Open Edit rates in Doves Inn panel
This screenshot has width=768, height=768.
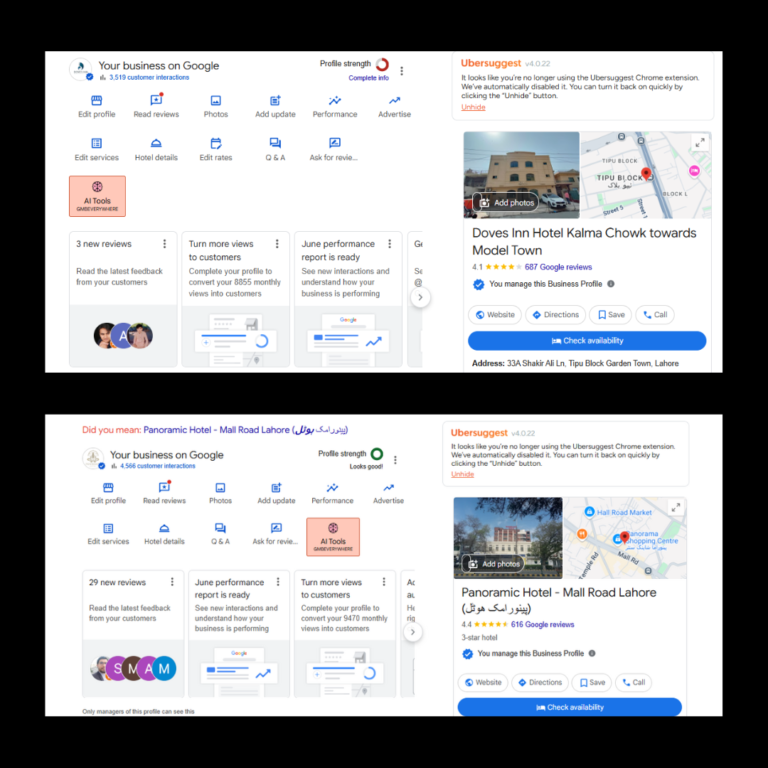[216, 150]
